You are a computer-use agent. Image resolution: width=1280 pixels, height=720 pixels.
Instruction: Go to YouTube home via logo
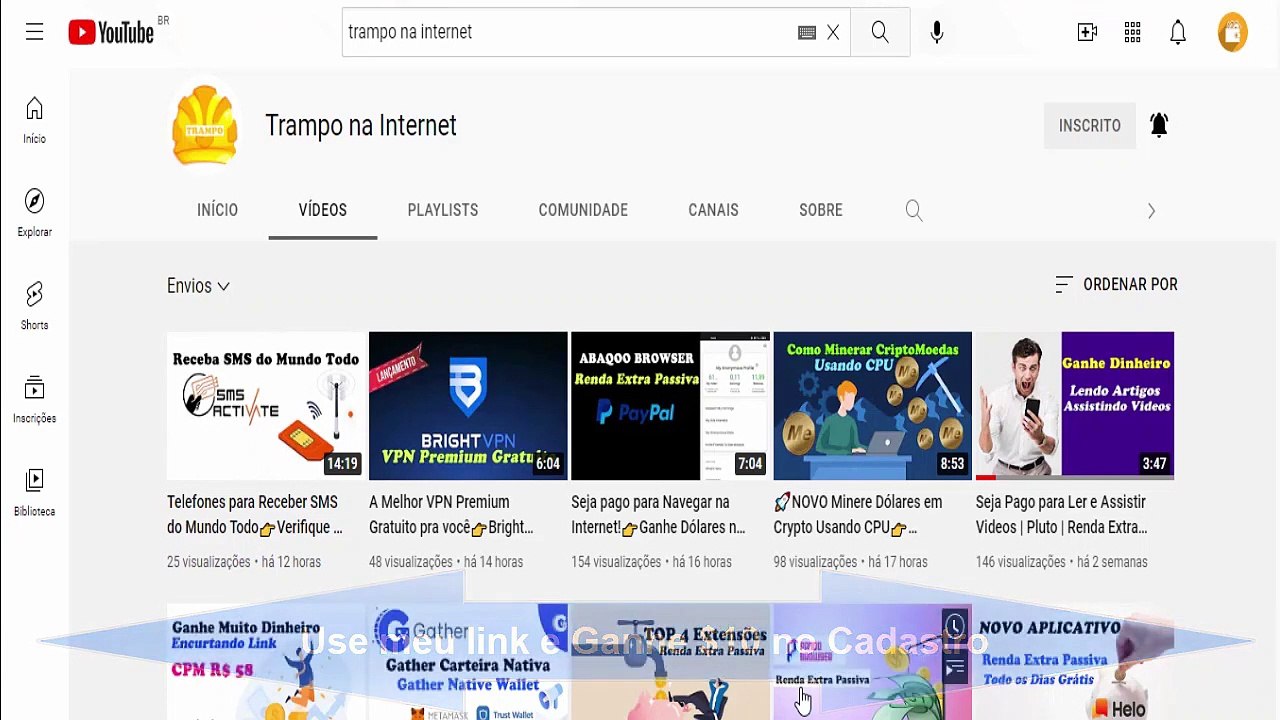pyautogui.click(x=111, y=32)
